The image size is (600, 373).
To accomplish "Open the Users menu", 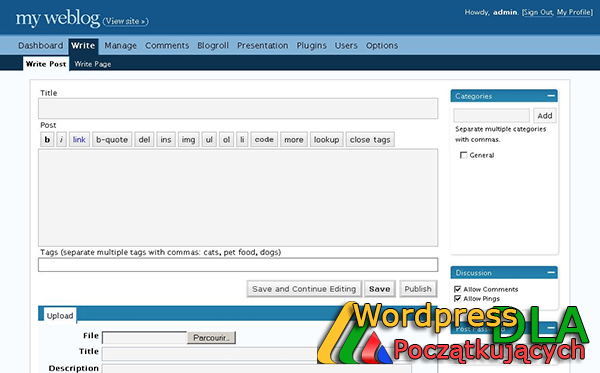I will (346, 46).
